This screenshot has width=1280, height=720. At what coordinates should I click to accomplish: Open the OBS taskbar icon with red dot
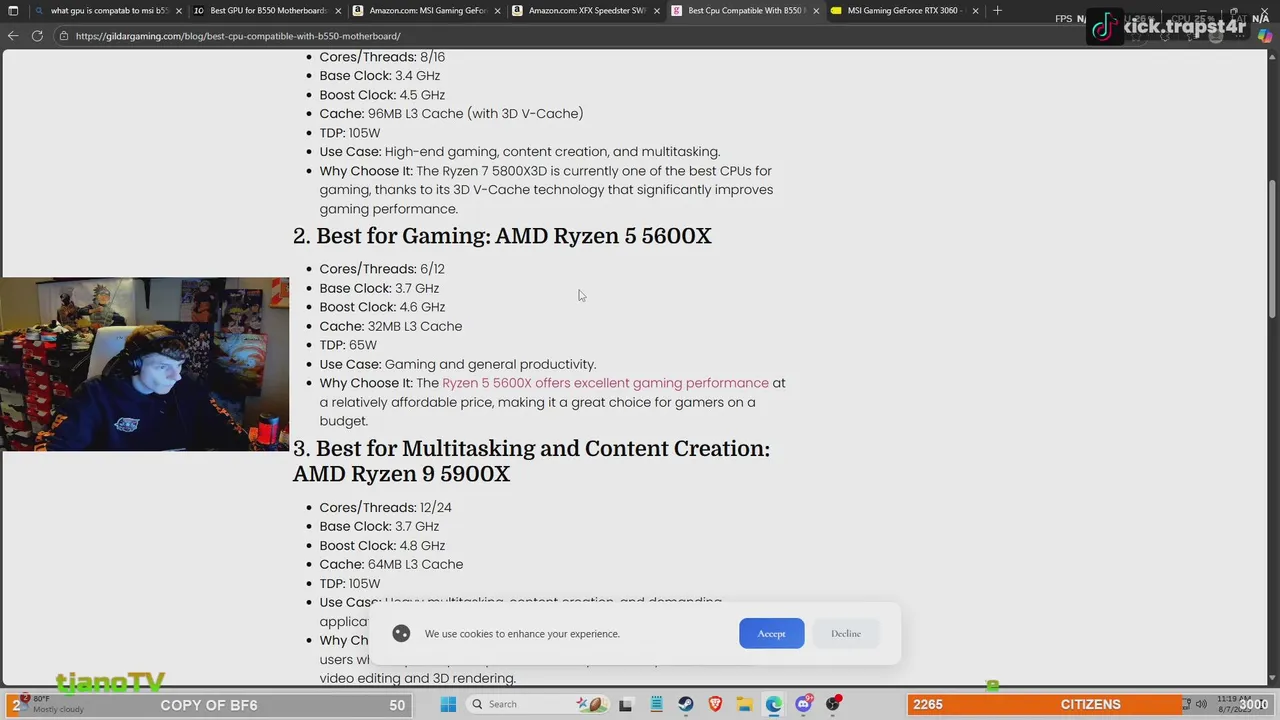[834, 704]
